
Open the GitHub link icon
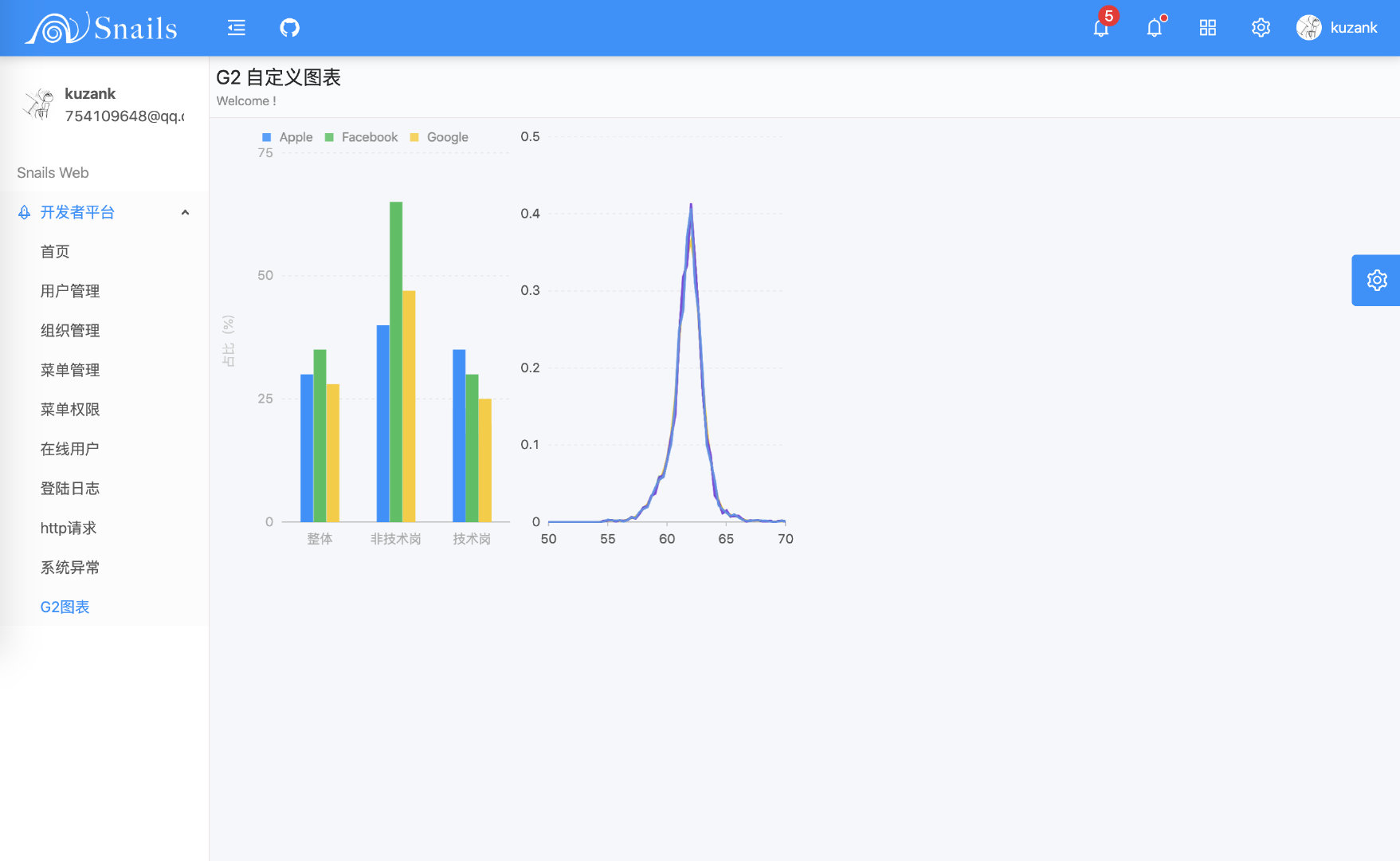coord(290,28)
